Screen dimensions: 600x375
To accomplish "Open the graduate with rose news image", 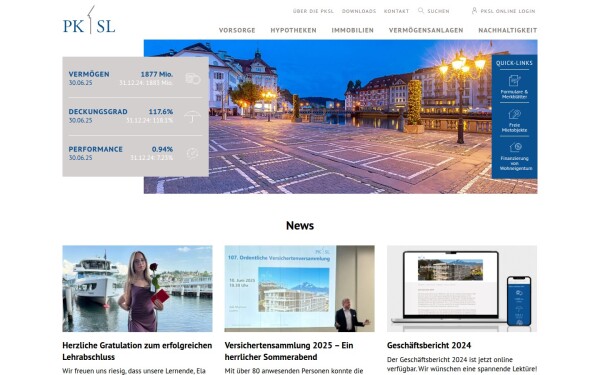I will pos(137,289).
